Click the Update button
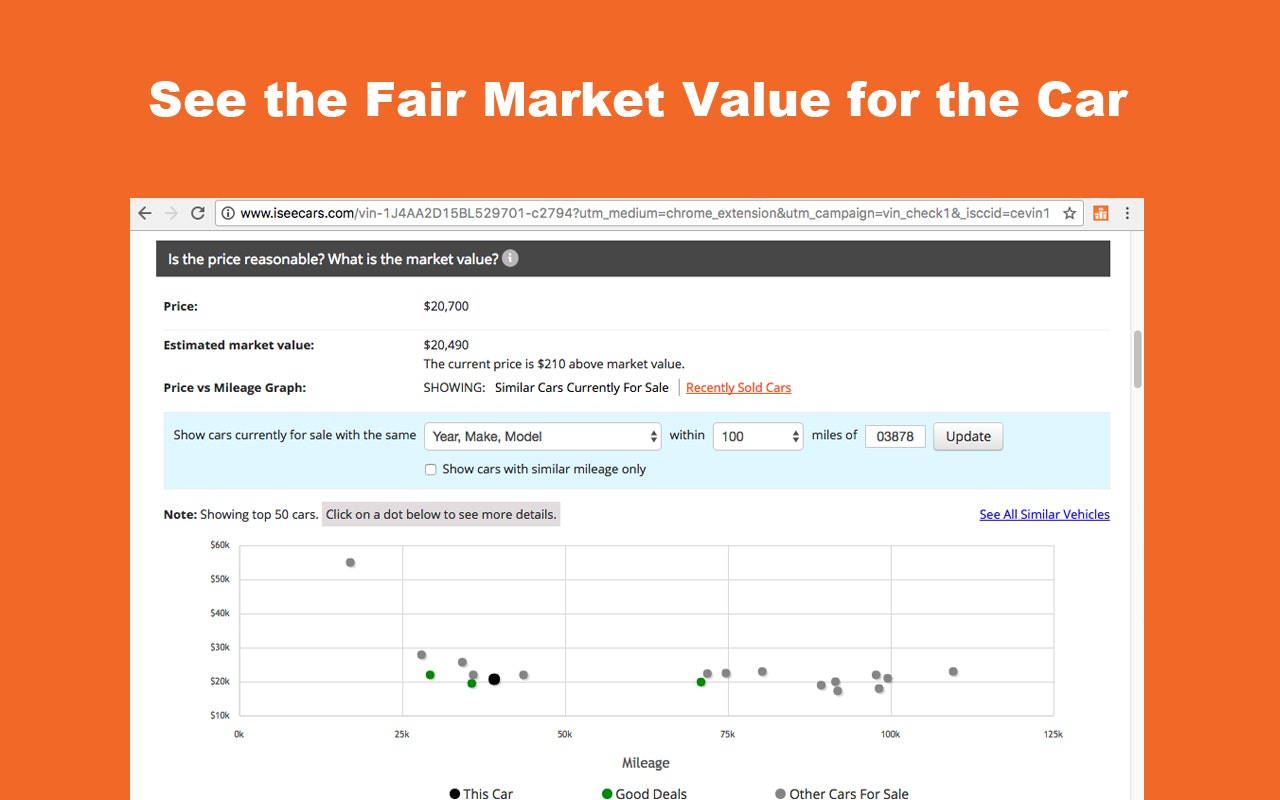 coord(968,436)
